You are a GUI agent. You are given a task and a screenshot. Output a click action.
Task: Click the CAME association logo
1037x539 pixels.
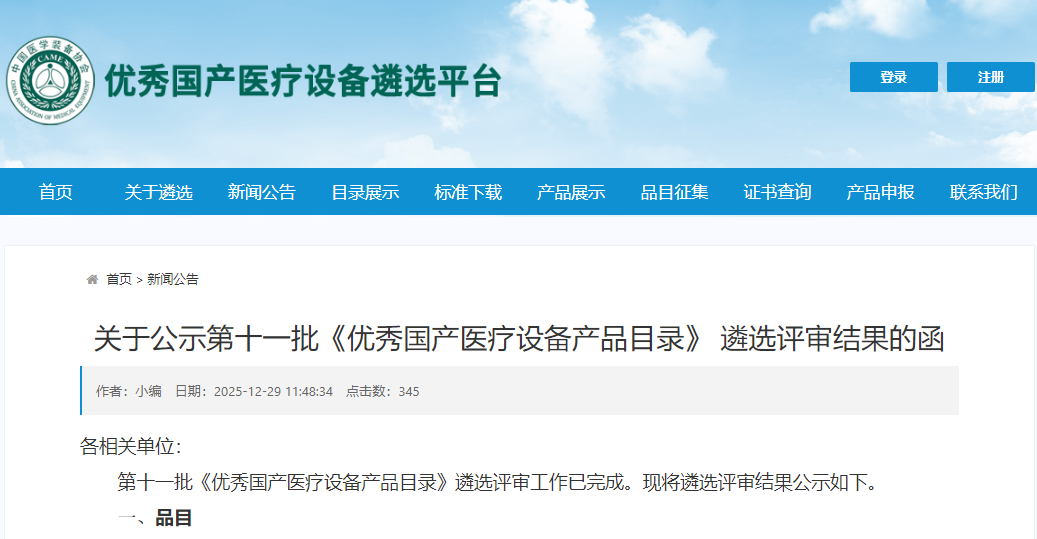coord(50,81)
